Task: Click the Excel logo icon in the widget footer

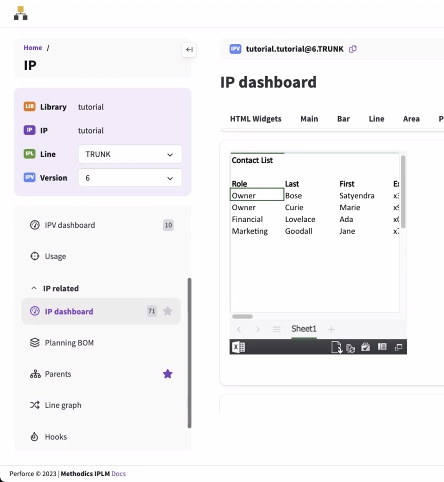Action: pyautogui.click(x=239, y=347)
